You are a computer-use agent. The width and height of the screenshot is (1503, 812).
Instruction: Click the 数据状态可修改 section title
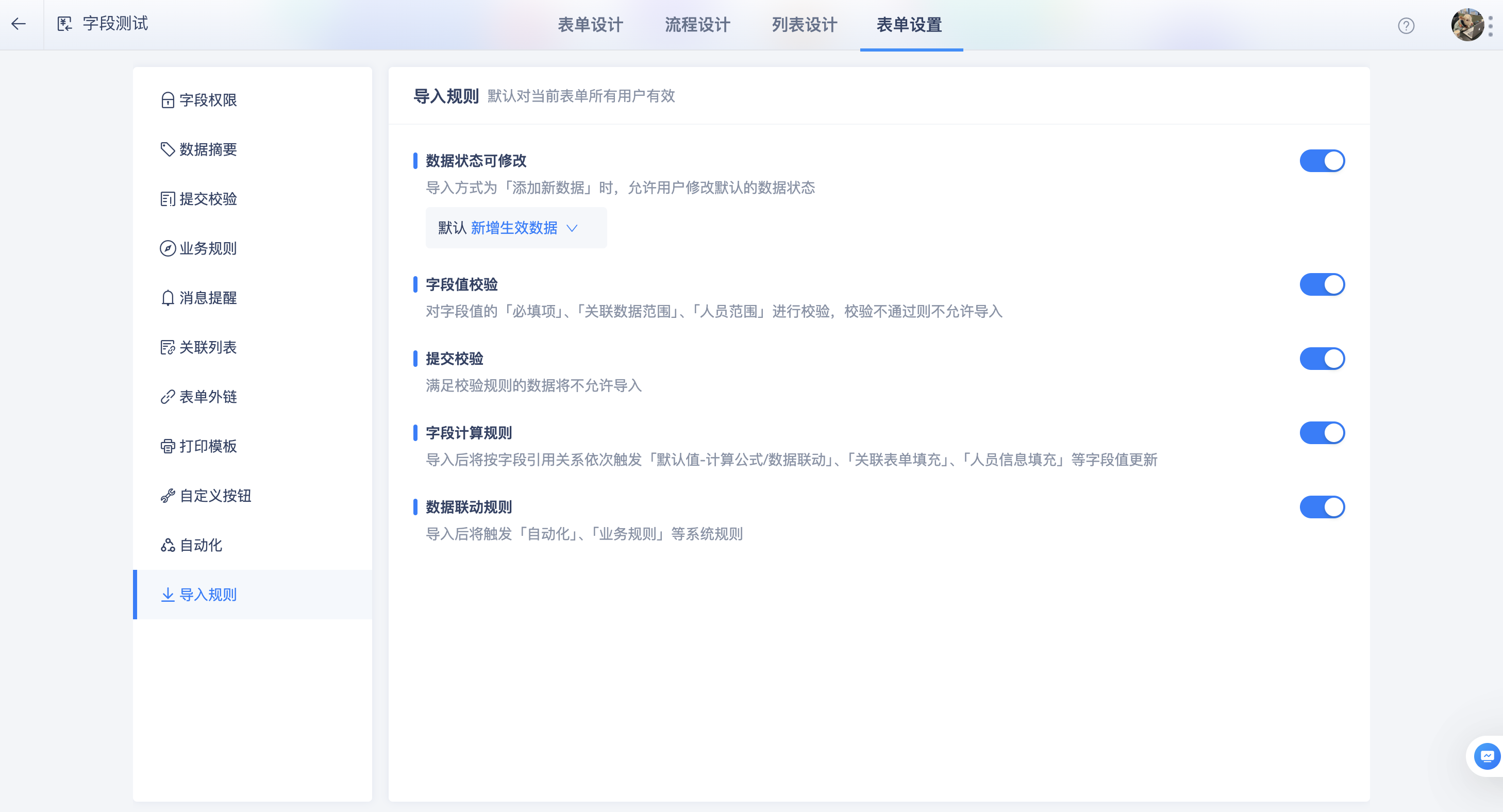tap(476, 161)
